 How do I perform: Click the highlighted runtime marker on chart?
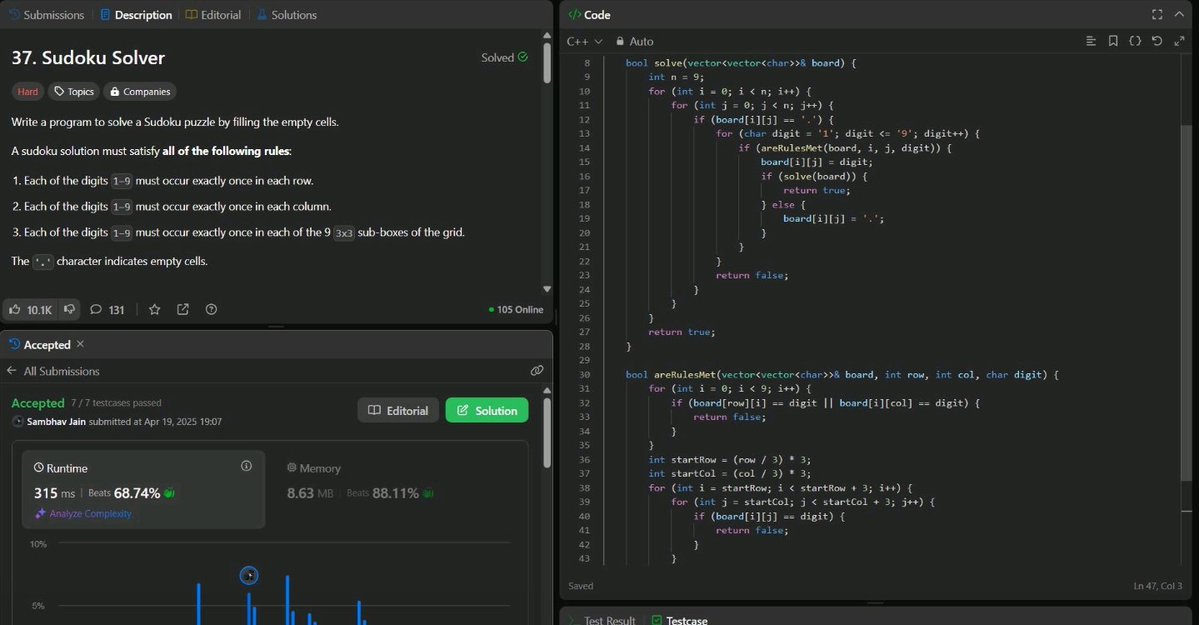point(249,575)
